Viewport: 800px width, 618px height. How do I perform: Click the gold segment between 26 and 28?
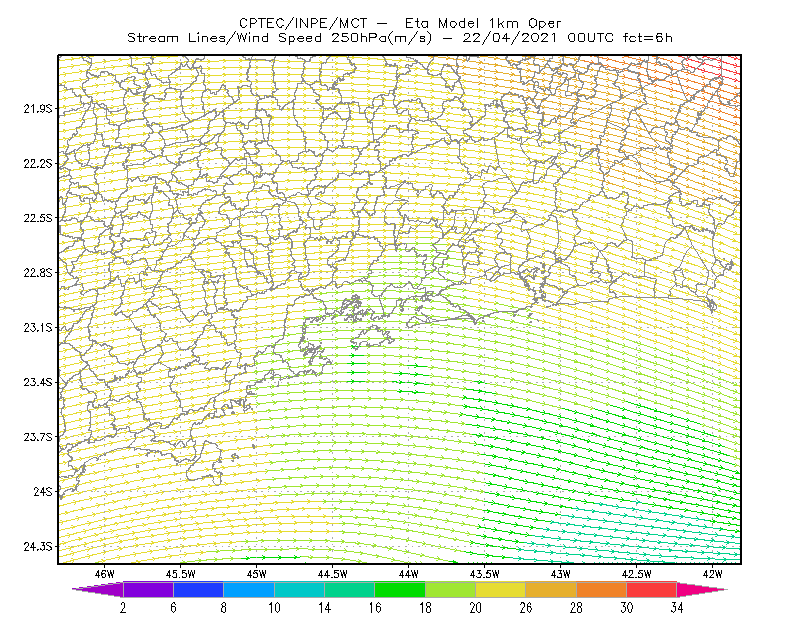point(551,589)
